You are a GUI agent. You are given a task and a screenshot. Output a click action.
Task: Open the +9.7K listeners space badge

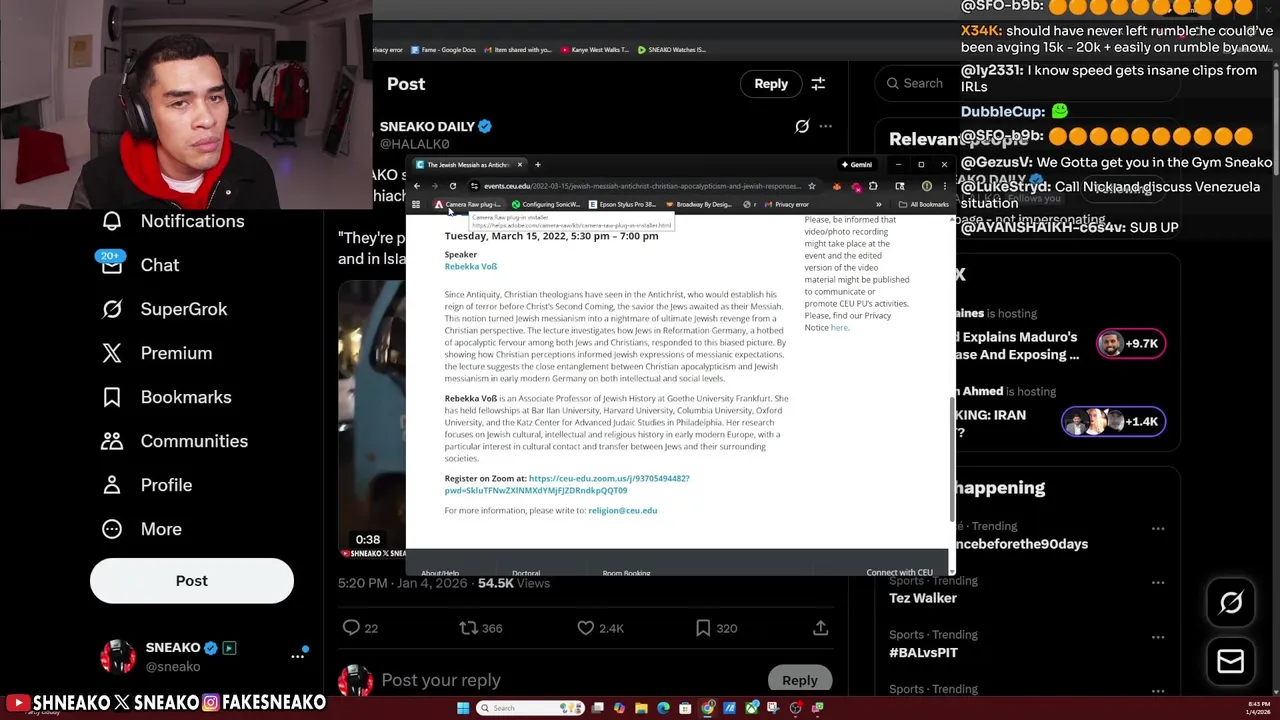click(x=1131, y=343)
